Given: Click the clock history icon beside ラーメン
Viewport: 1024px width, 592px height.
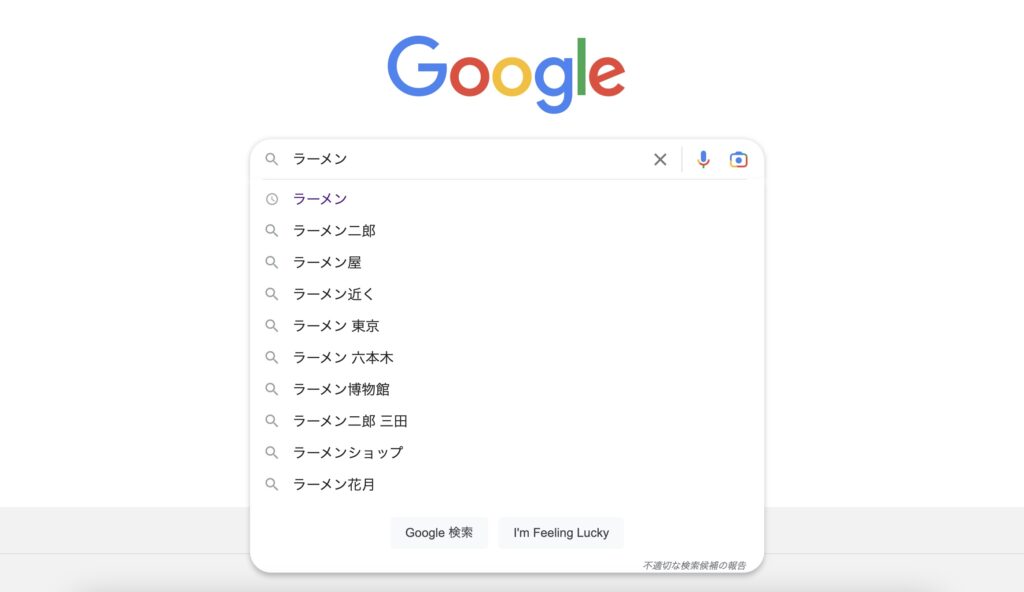Looking at the screenshot, I should 272,199.
